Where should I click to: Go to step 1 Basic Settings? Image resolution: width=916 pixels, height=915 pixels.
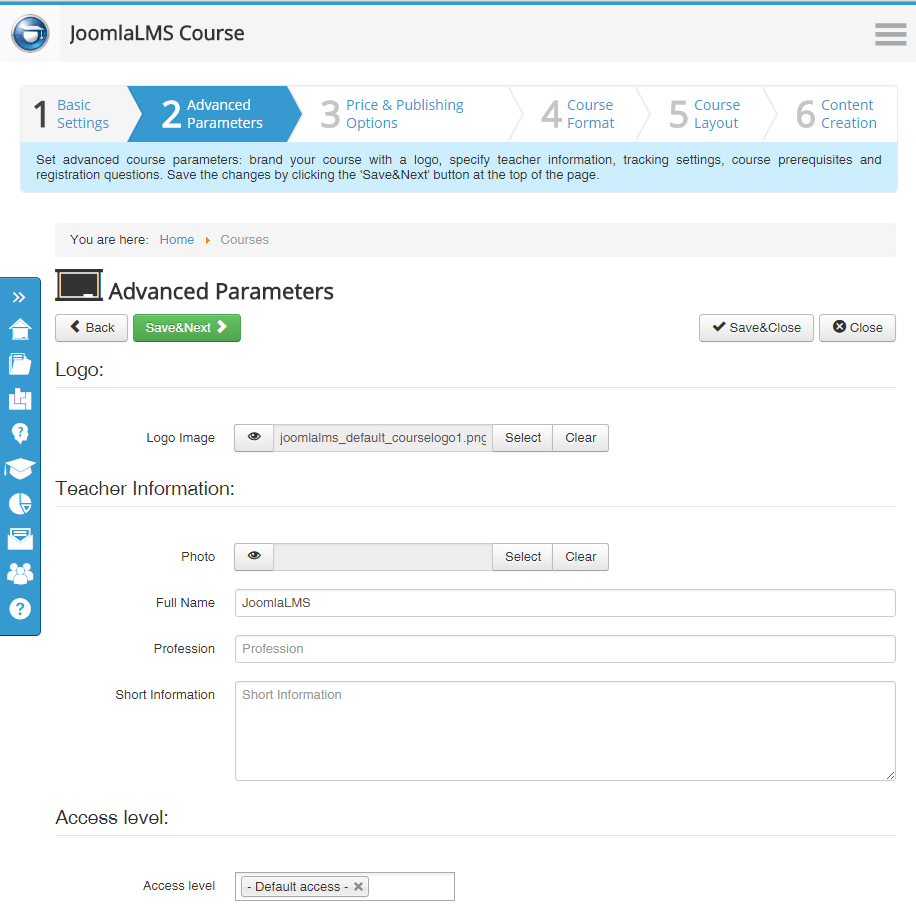(74, 114)
